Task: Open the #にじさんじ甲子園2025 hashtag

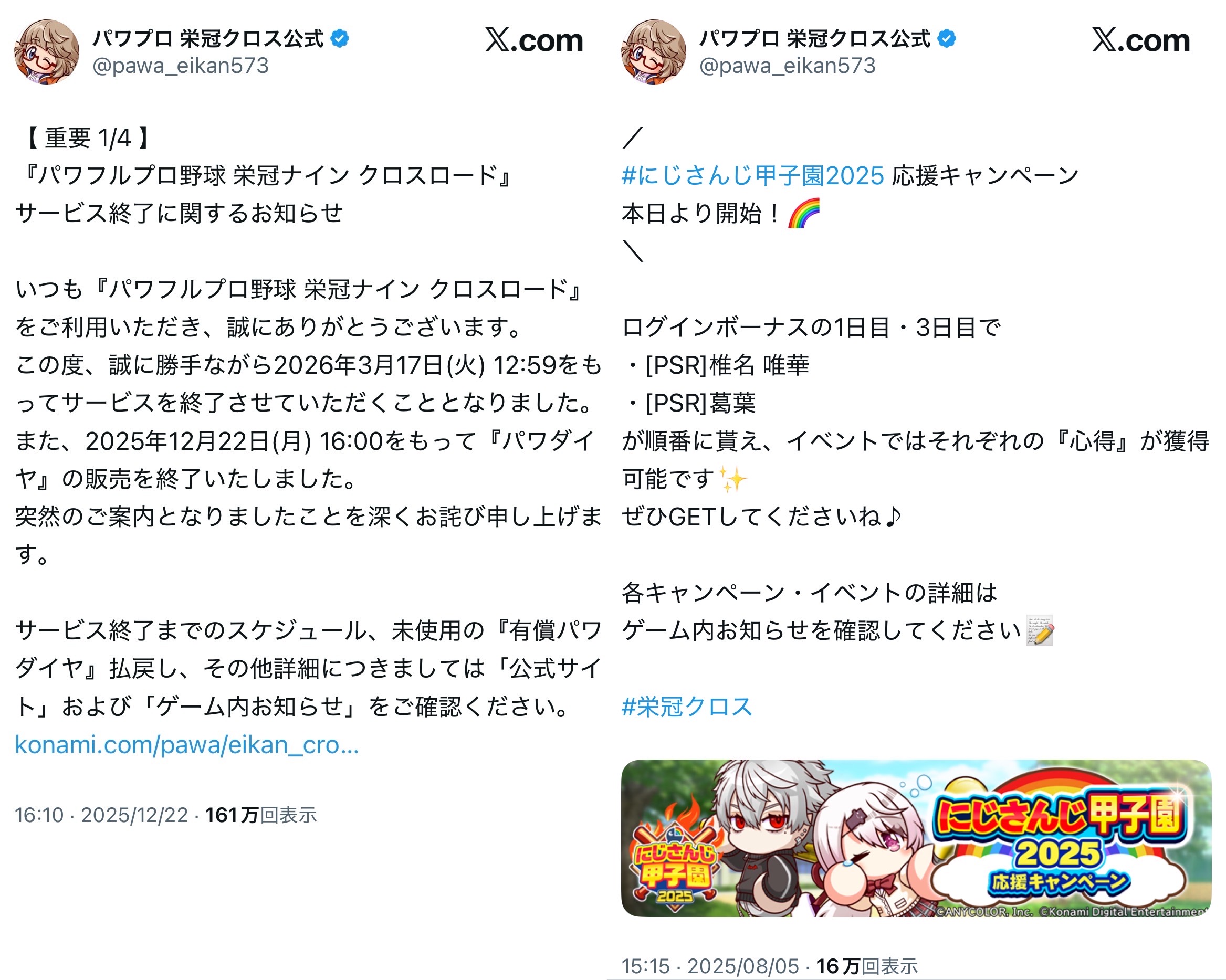Action: pyautogui.click(x=753, y=176)
